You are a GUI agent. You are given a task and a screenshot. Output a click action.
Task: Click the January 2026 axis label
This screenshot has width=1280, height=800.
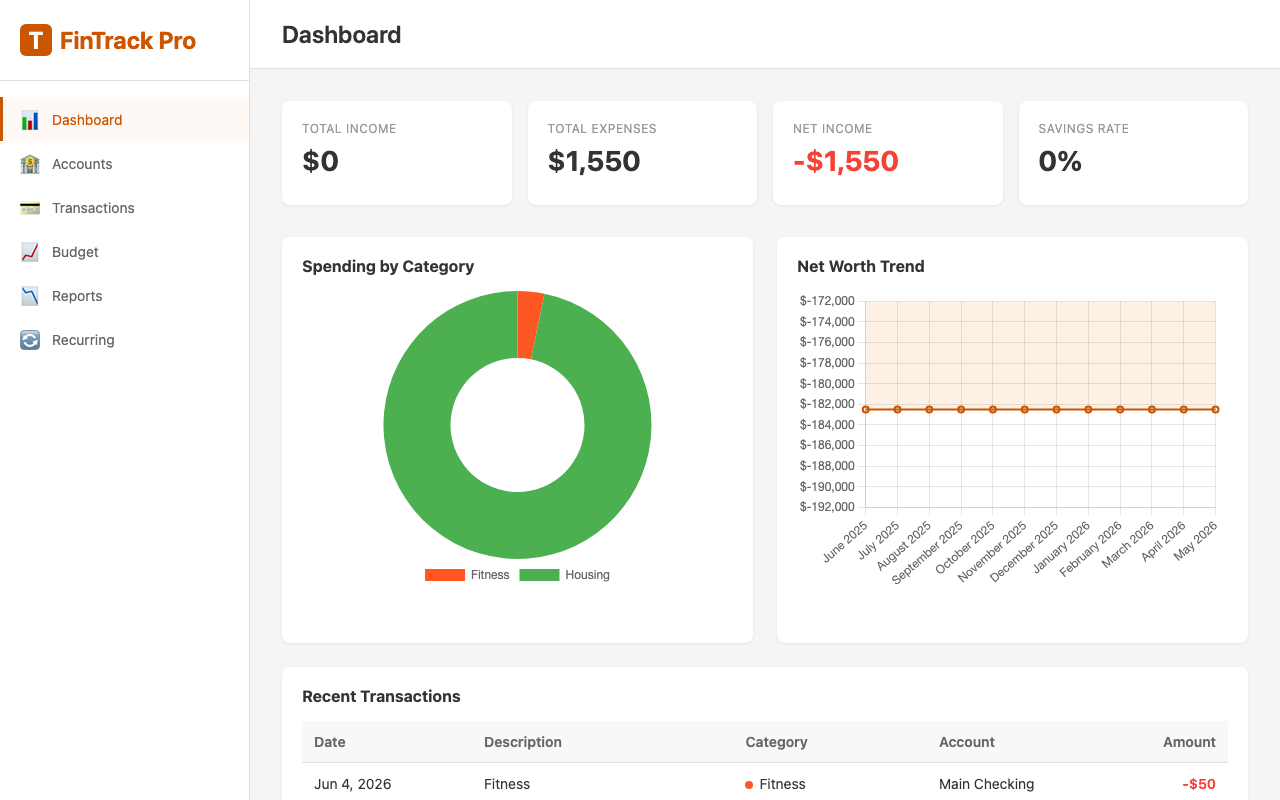[1062, 547]
